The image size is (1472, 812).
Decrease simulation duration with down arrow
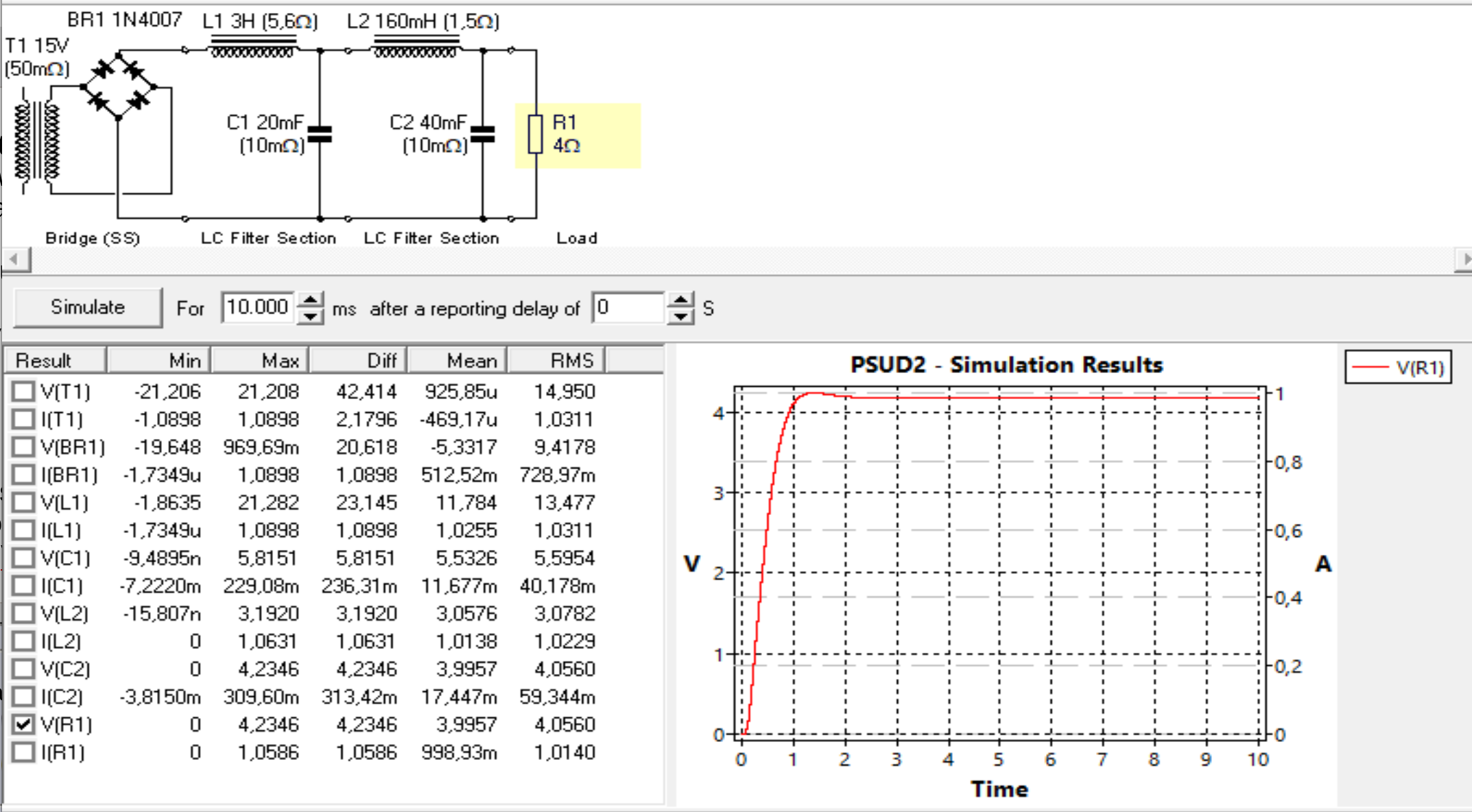tap(311, 315)
